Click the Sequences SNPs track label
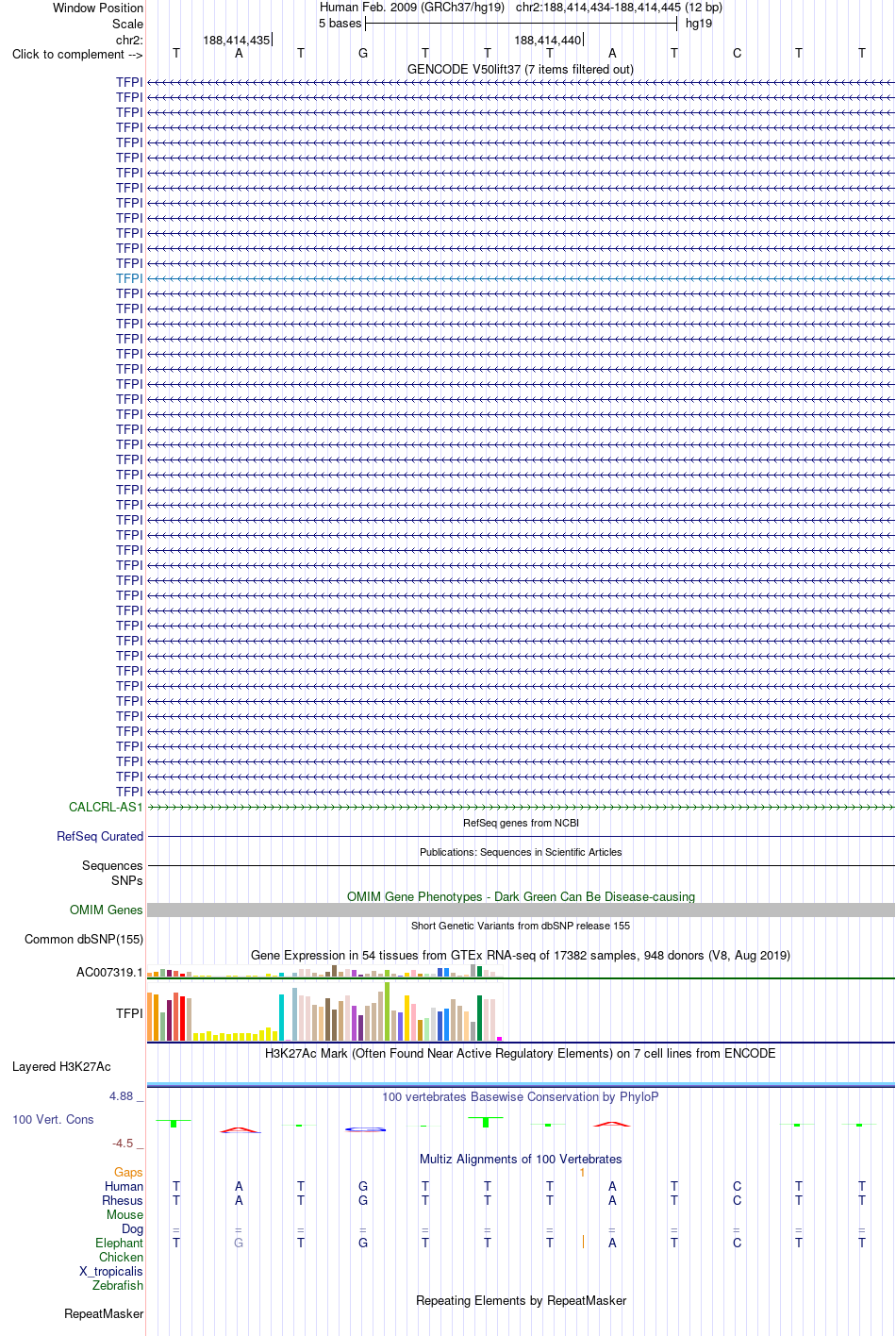The width and height of the screenshot is (896, 1336). coord(112,873)
